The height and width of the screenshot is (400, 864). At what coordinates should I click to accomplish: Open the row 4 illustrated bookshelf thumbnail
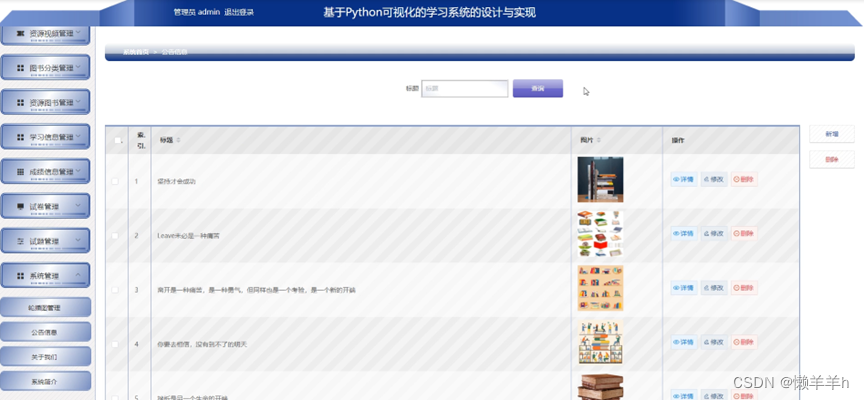pos(600,342)
